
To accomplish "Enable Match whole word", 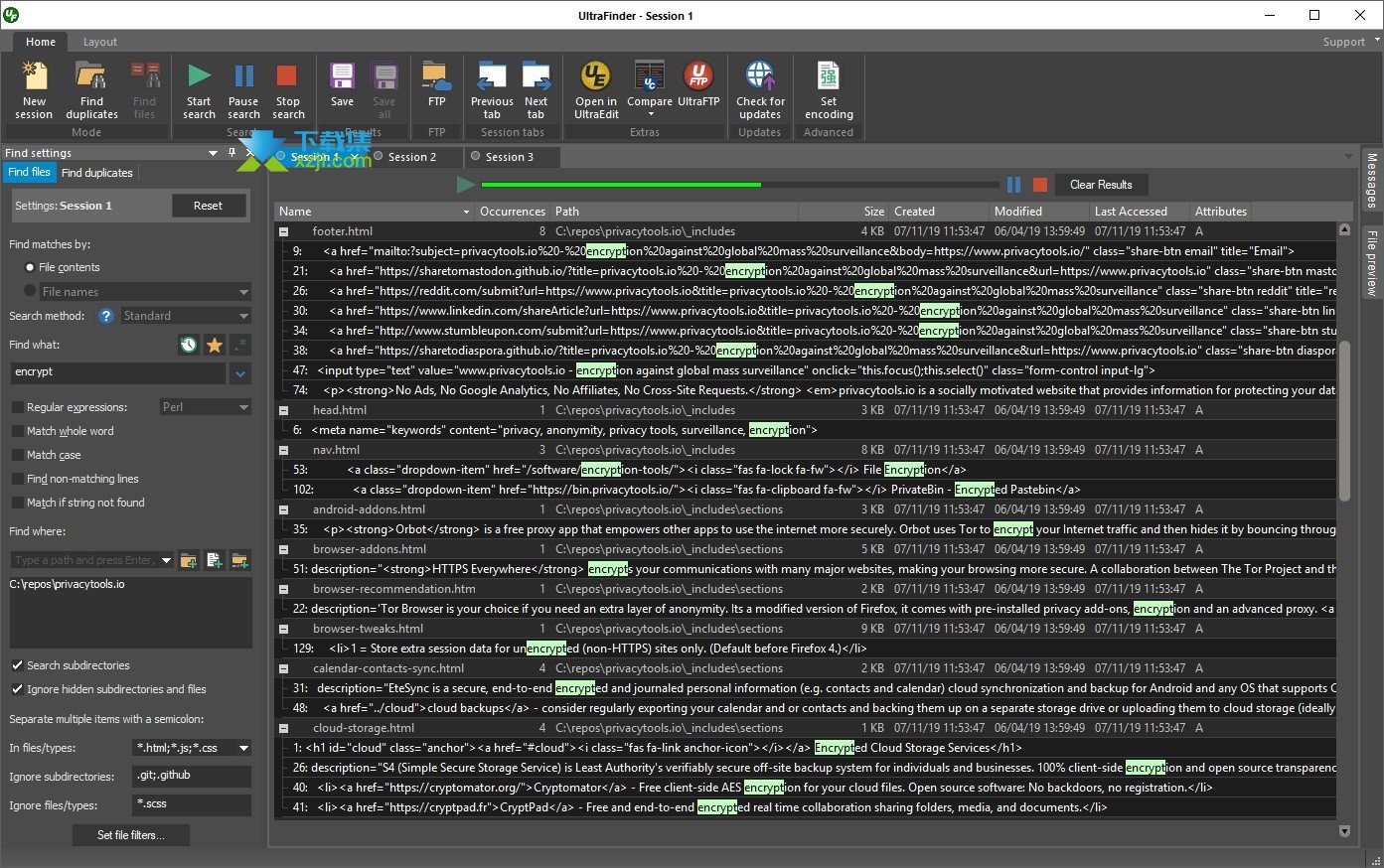I will click(x=17, y=431).
